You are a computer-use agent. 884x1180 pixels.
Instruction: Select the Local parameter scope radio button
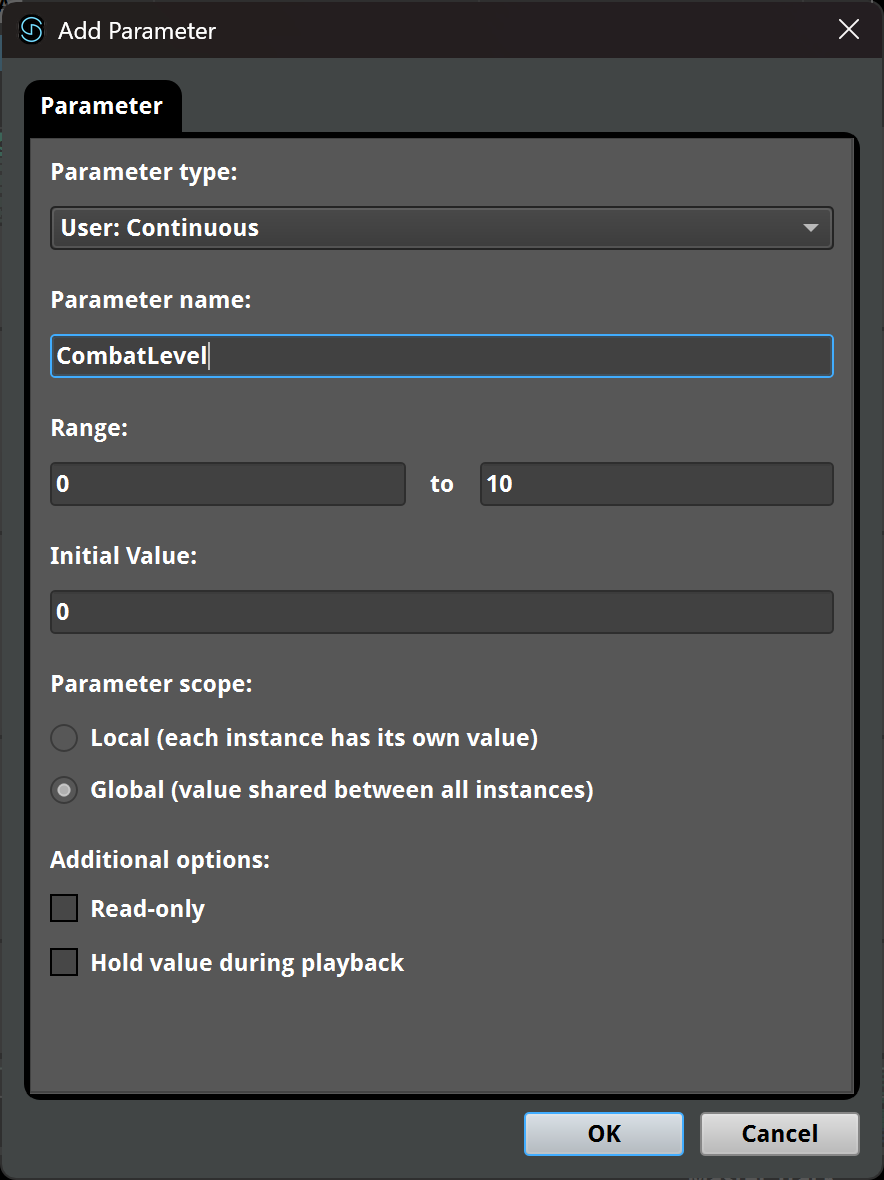click(x=64, y=738)
